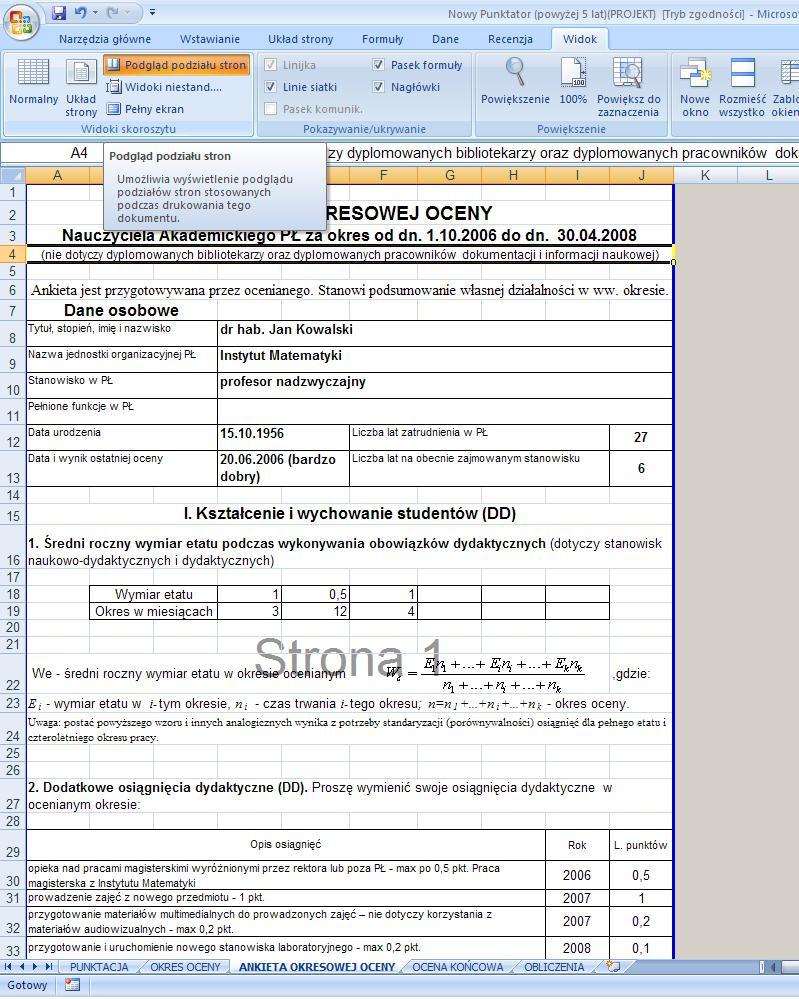Go to next sheet tab arrow
This screenshot has height=999, width=799.
[x=35, y=967]
